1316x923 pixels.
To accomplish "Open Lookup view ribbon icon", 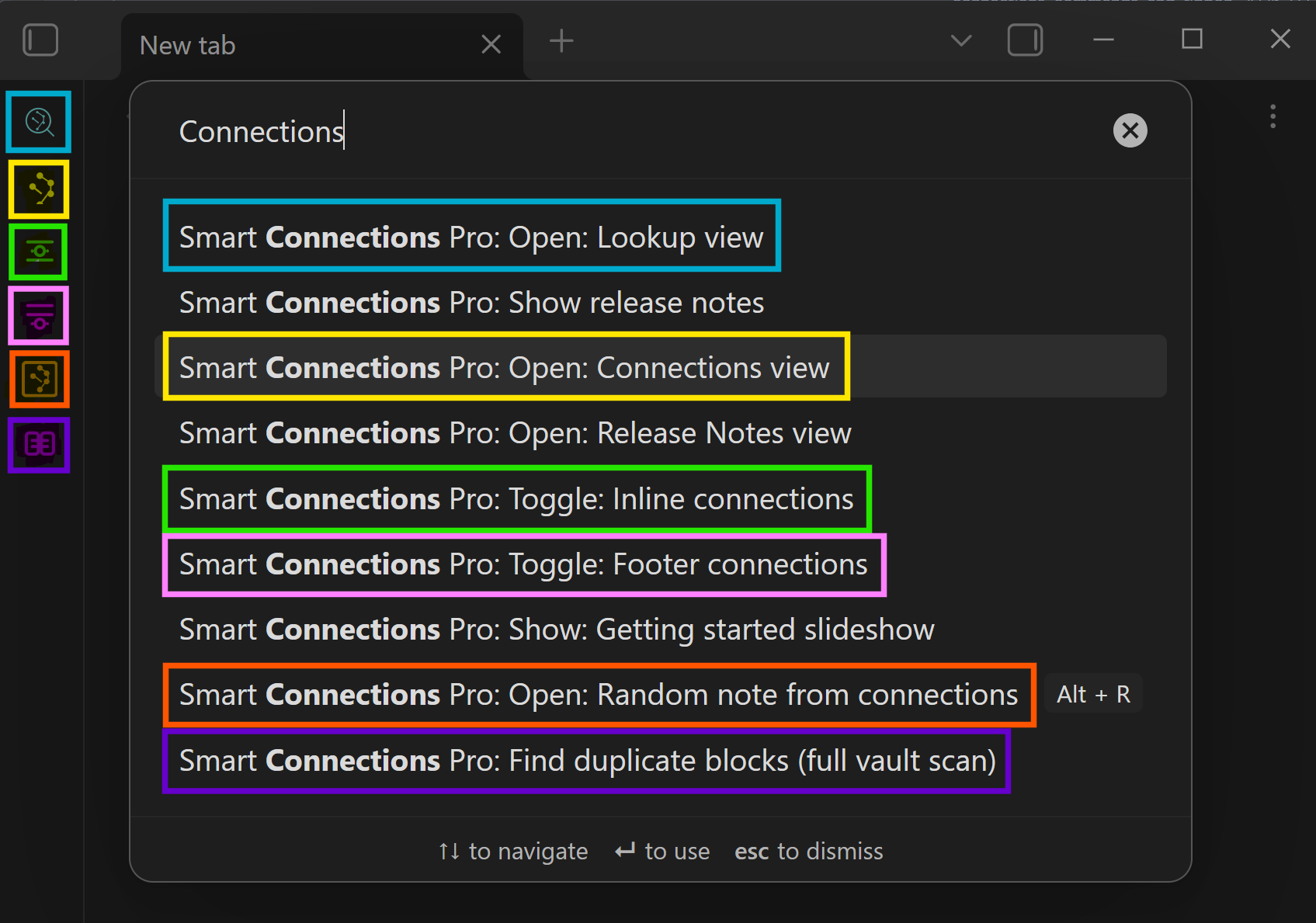I will pos(39,122).
